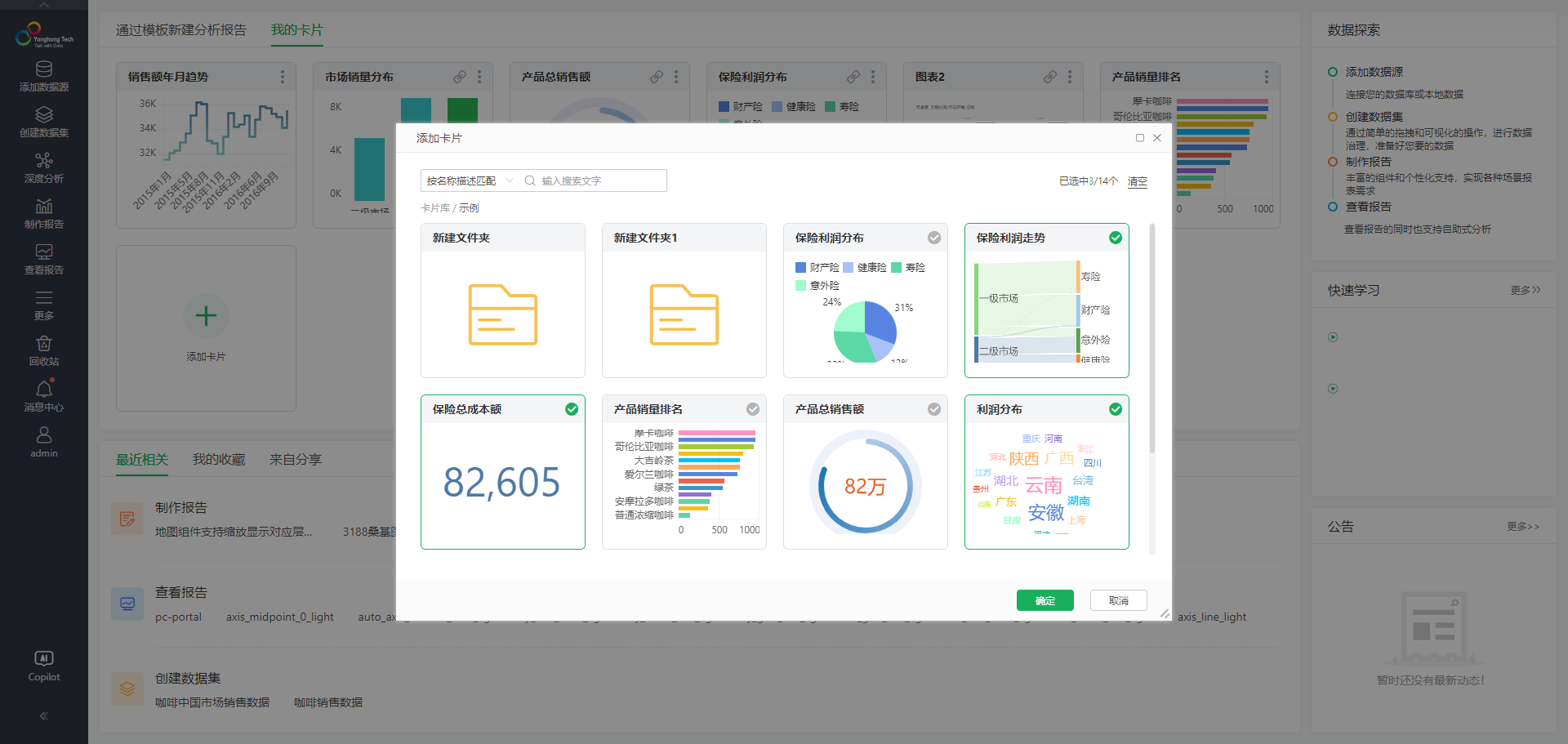The image size is (1568, 744).
Task: Click the 添加卡片 plus icon
Action: pyautogui.click(x=206, y=316)
